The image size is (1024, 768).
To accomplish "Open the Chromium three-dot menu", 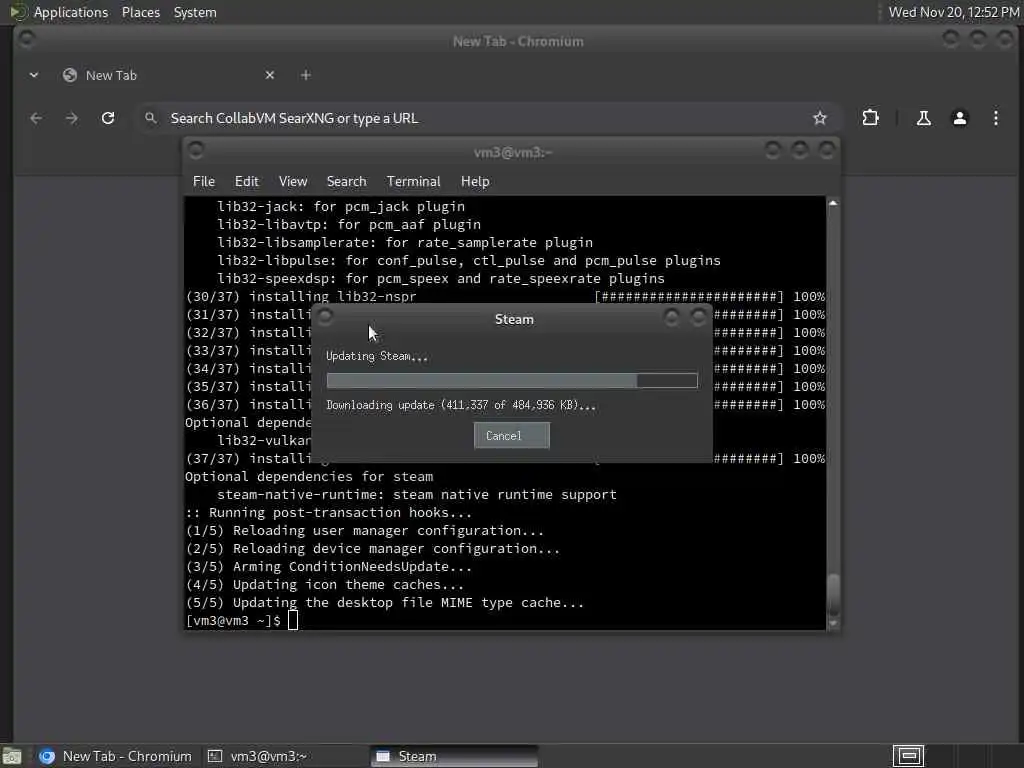I will click(995, 118).
